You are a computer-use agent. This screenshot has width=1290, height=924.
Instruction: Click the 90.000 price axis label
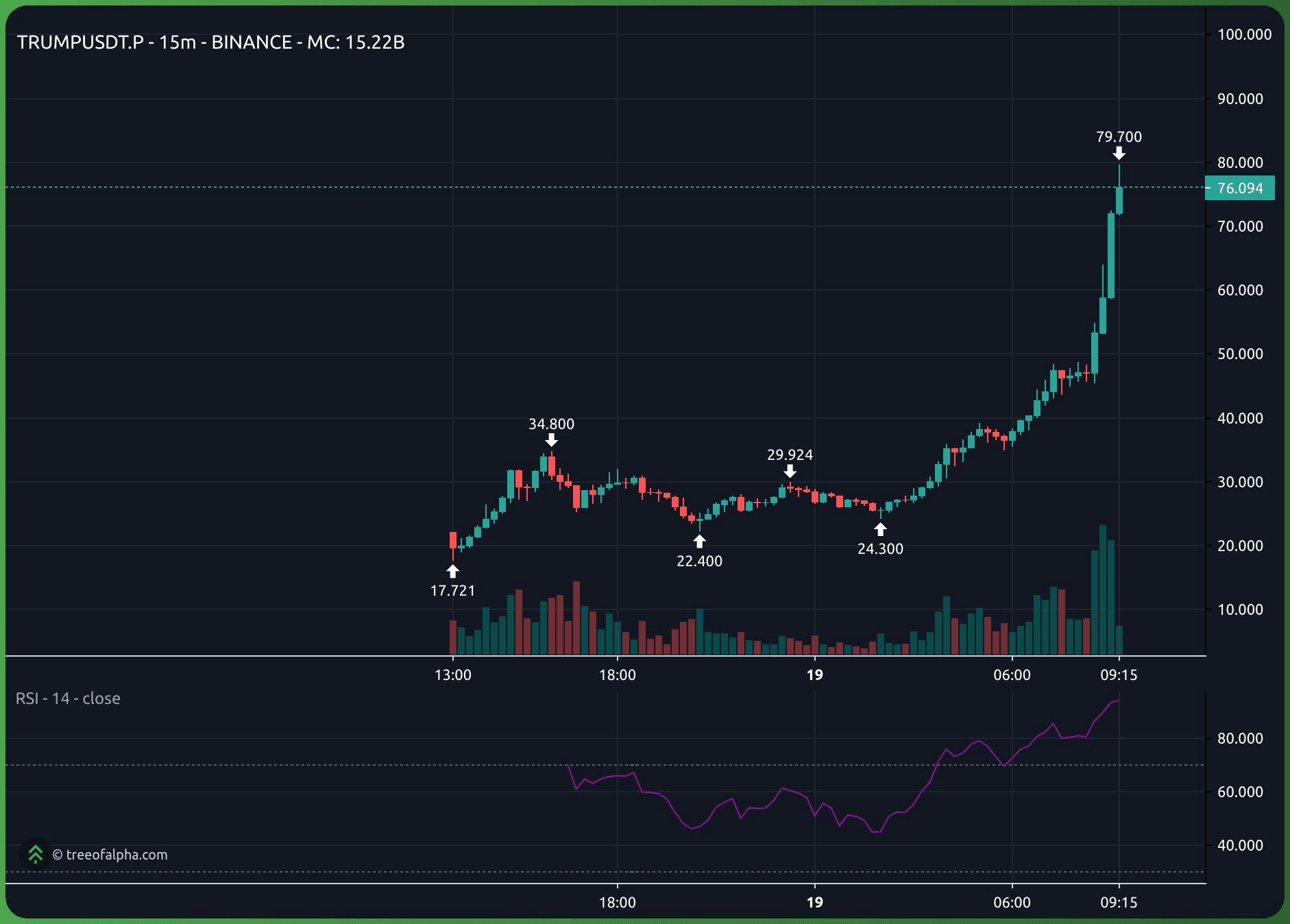click(1240, 99)
